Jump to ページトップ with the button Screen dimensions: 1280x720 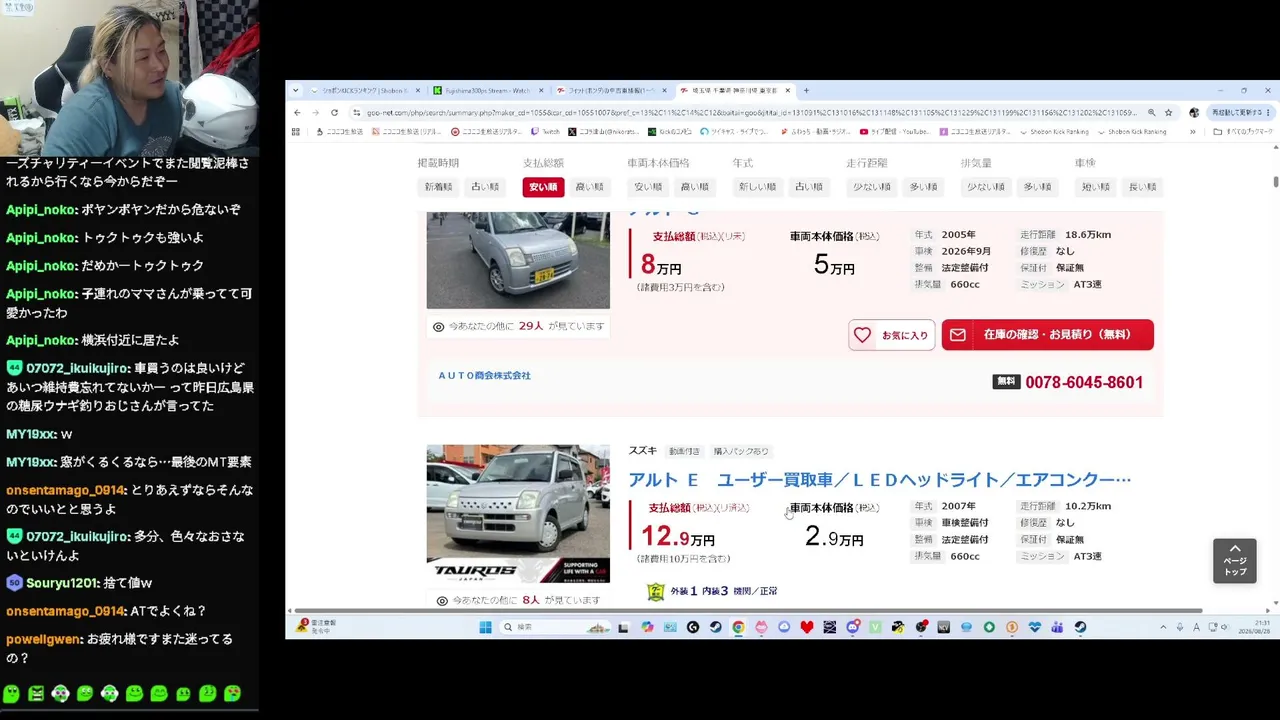click(x=1235, y=561)
